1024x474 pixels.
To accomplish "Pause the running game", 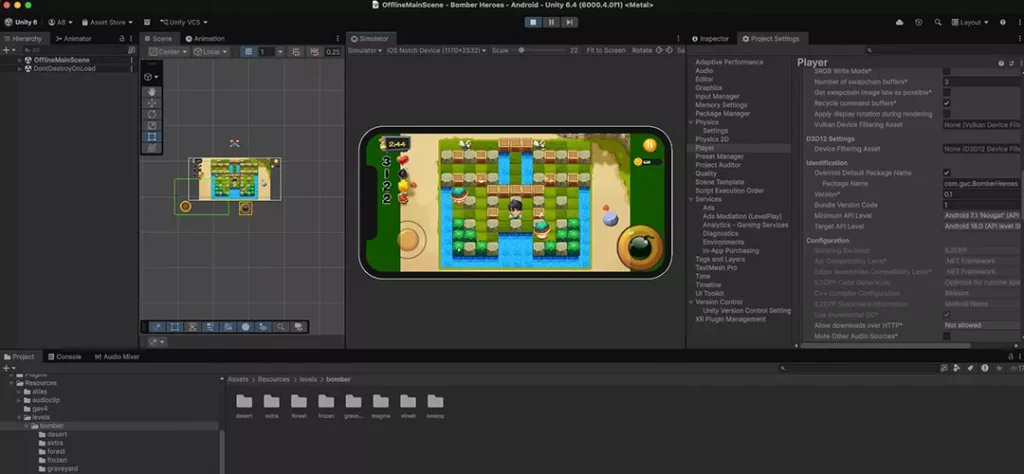I will click(551, 22).
